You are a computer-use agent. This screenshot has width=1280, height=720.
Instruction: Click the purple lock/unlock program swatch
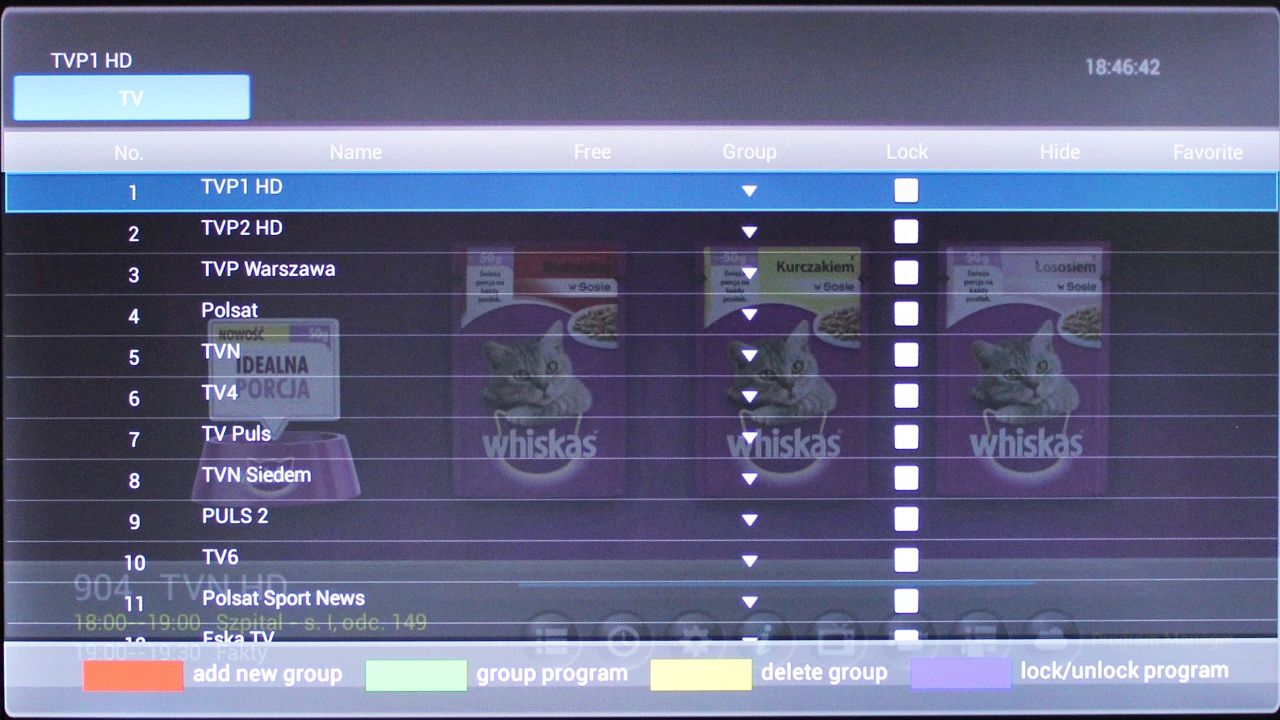pos(960,673)
